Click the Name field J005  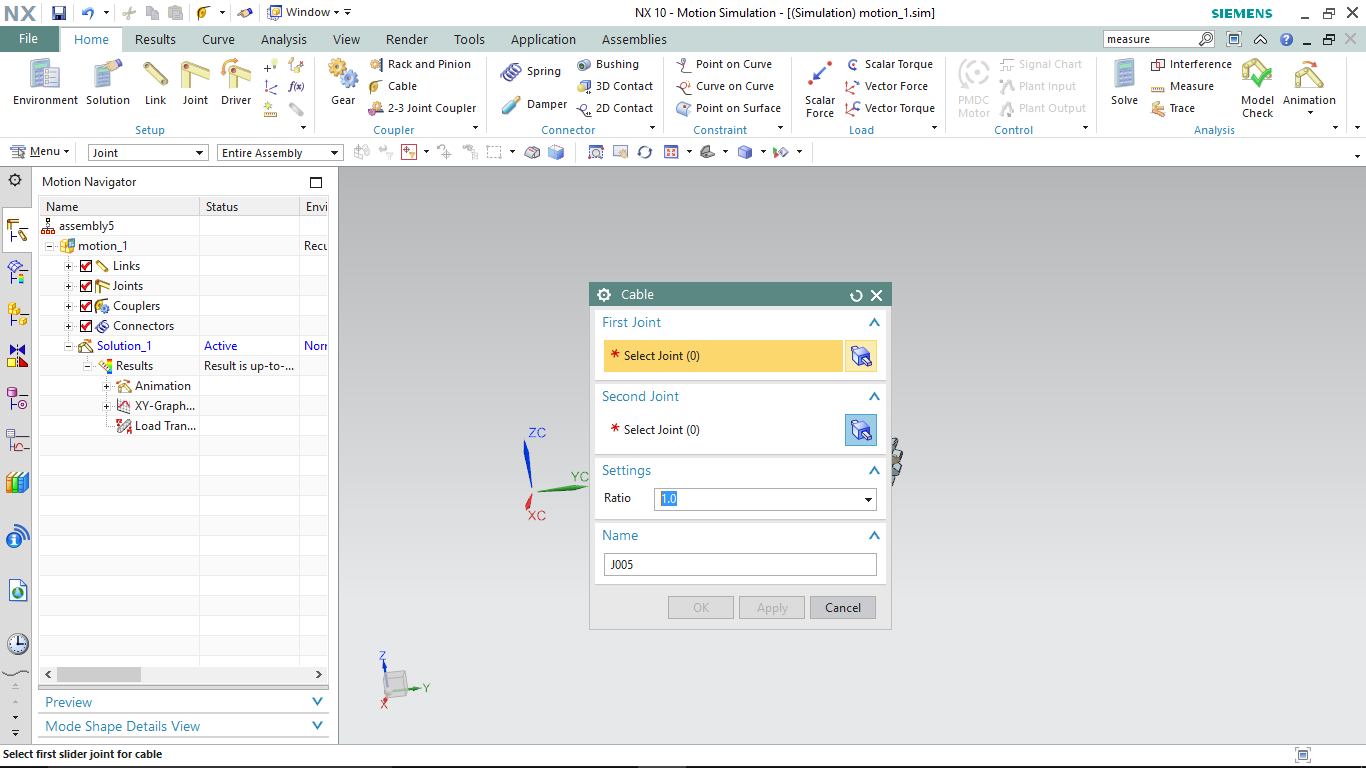click(x=740, y=565)
